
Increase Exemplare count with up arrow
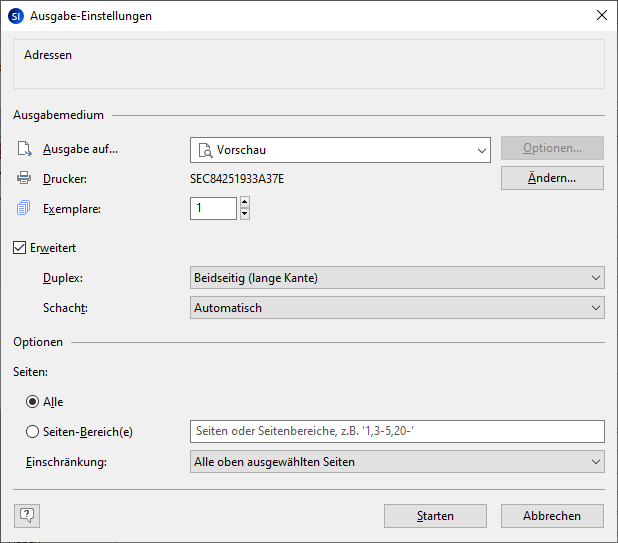point(244,202)
